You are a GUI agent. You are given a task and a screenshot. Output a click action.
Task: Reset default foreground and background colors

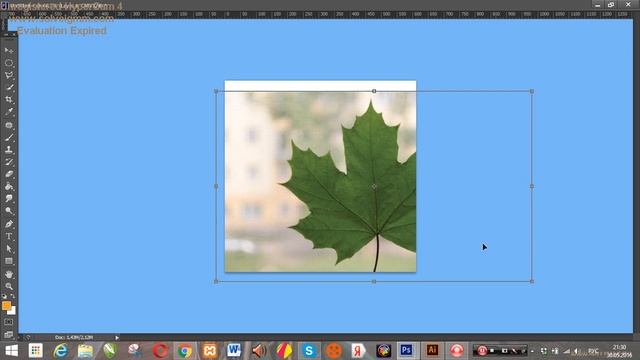tap(4, 296)
